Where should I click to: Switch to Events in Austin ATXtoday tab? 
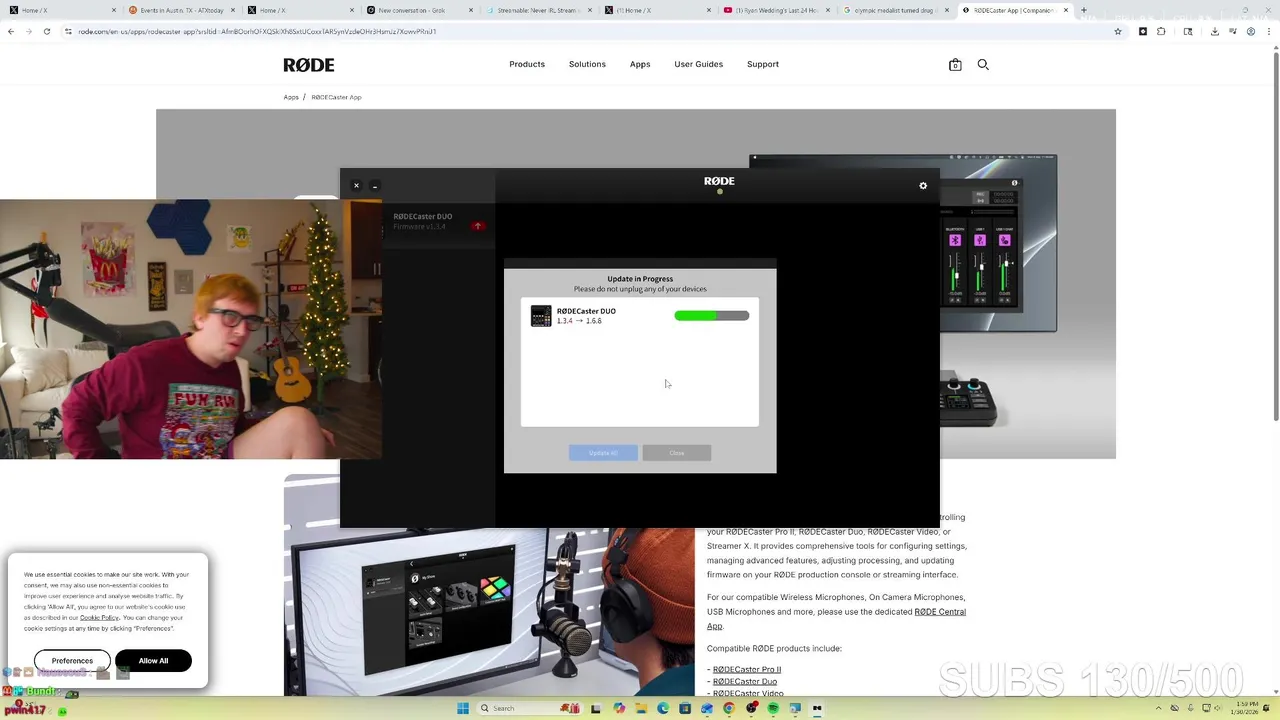180,10
